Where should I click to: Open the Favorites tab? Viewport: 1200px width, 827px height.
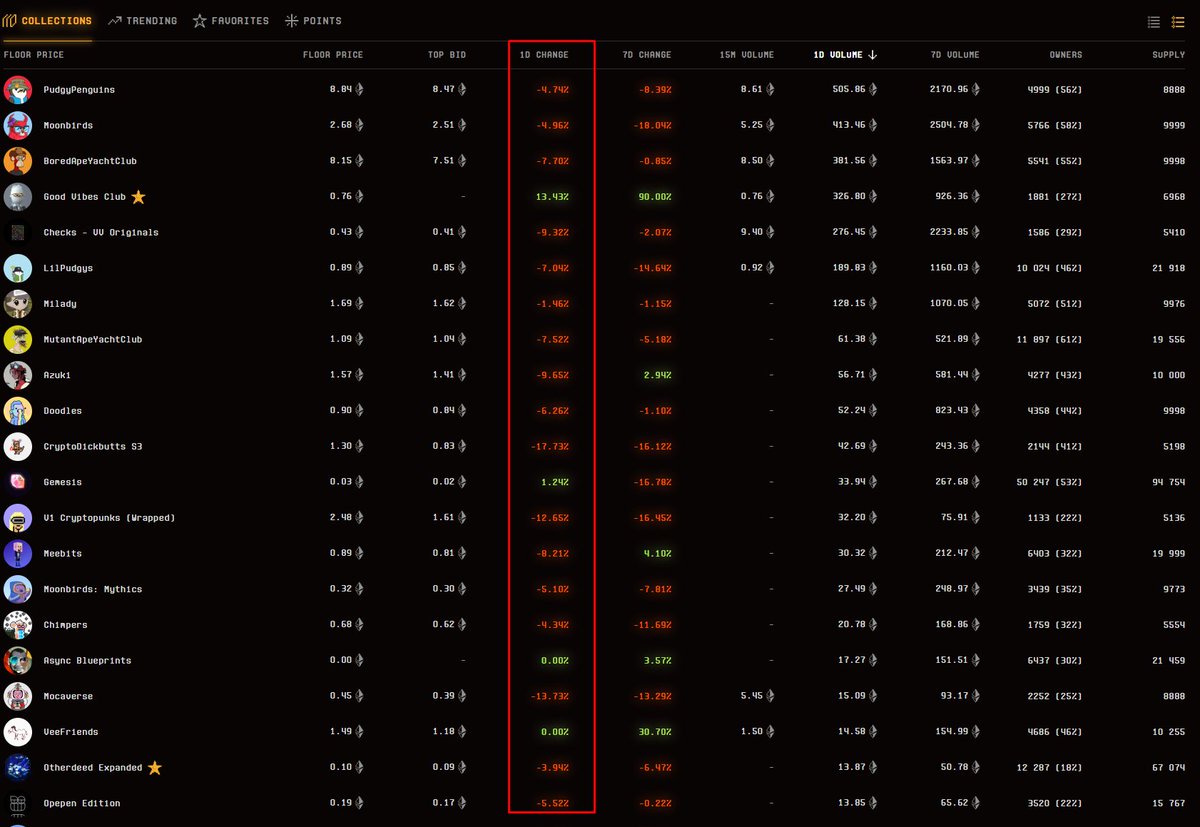pos(231,21)
